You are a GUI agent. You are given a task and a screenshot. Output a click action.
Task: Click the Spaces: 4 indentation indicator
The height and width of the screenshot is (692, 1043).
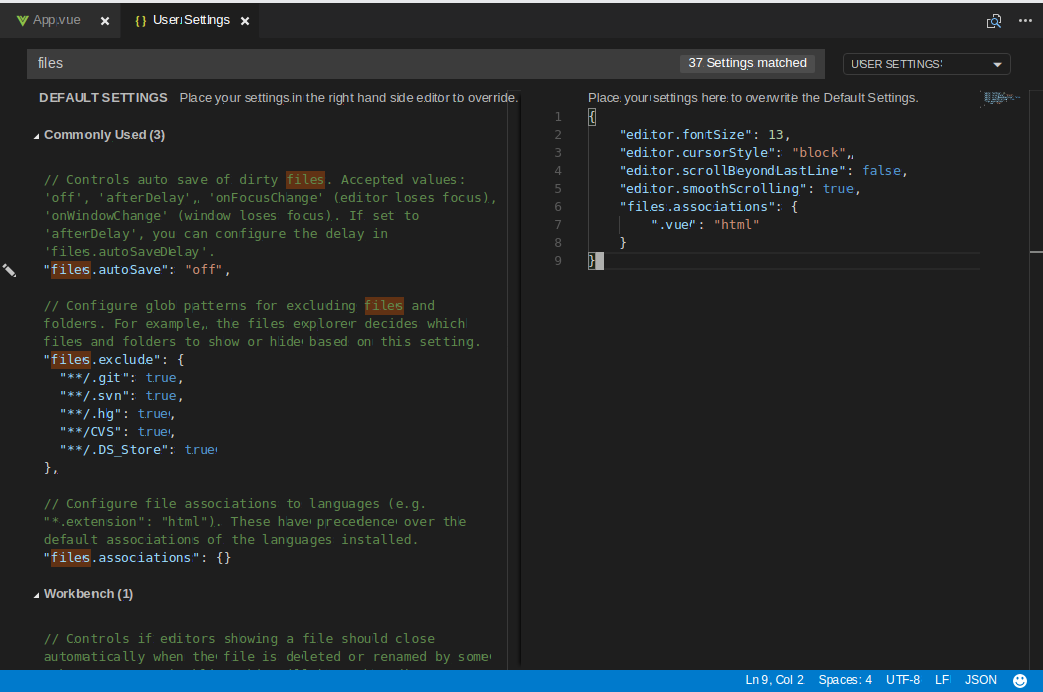click(x=845, y=679)
